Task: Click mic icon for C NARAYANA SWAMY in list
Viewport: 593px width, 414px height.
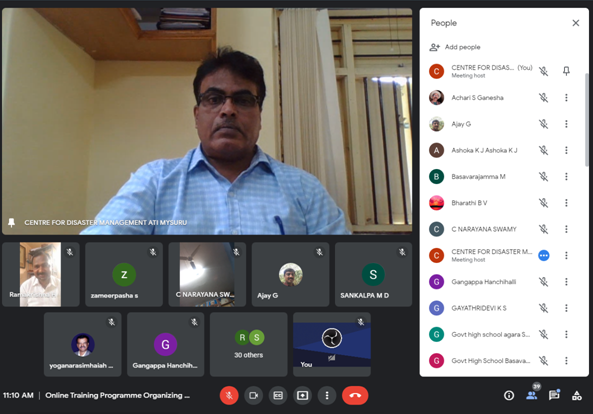Action: click(543, 229)
